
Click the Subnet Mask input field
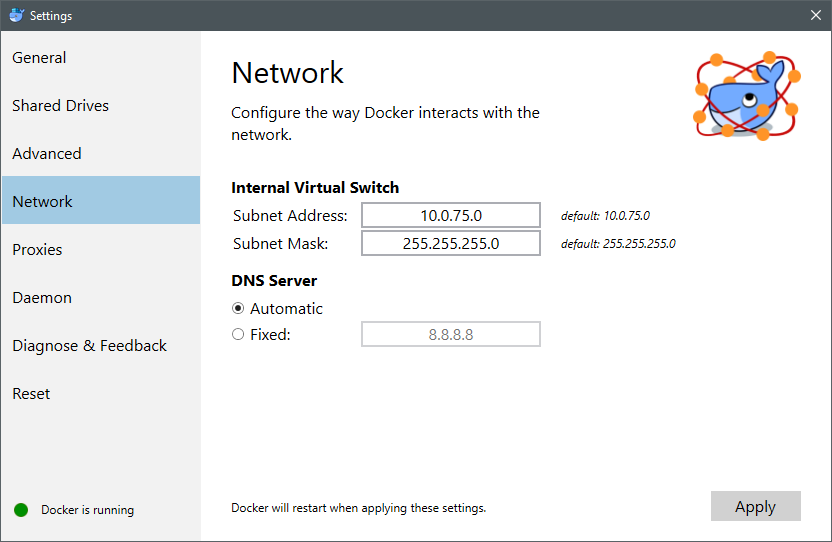click(x=451, y=243)
